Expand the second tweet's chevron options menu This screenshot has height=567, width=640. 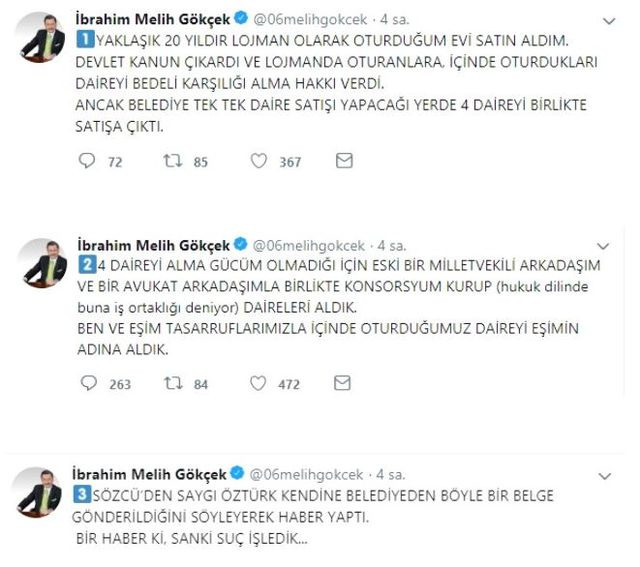click(x=603, y=246)
